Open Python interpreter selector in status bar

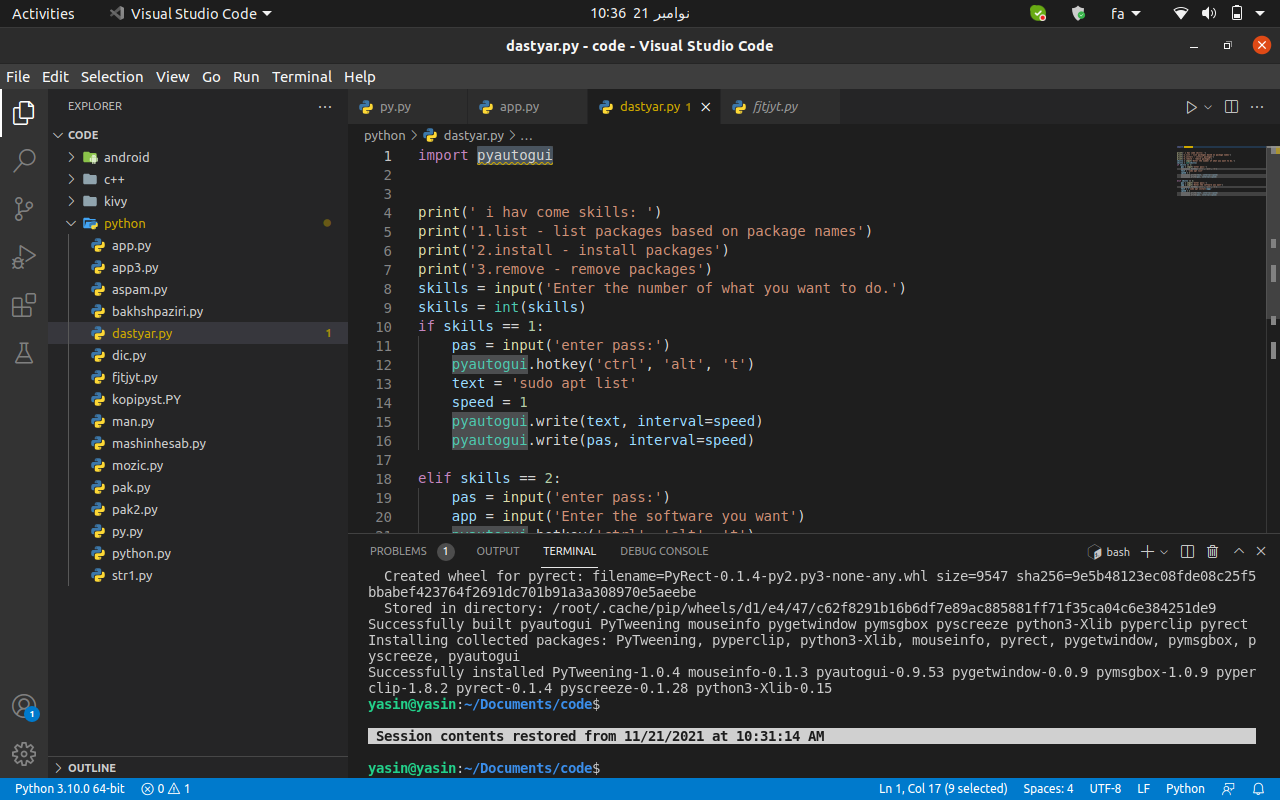[69, 788]
